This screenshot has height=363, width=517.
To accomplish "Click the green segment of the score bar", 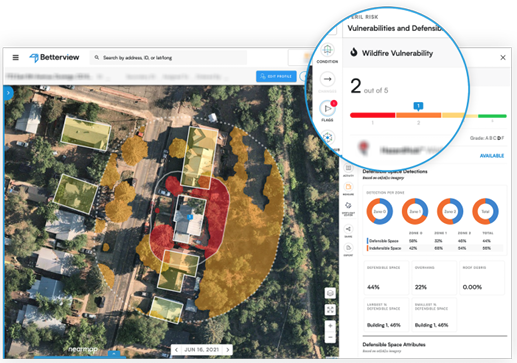I will tap(492, 116).
